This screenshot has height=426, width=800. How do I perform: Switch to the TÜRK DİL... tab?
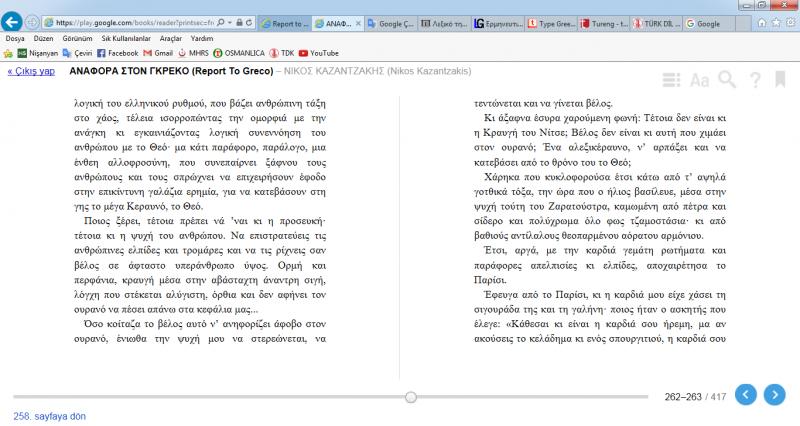point(657,23)
